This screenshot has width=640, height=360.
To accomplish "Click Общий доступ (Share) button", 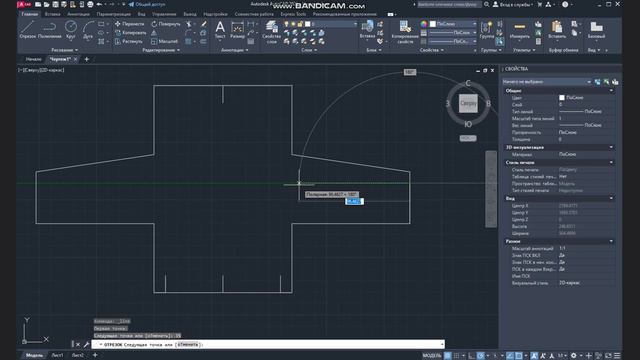I will tap(147, 4).
